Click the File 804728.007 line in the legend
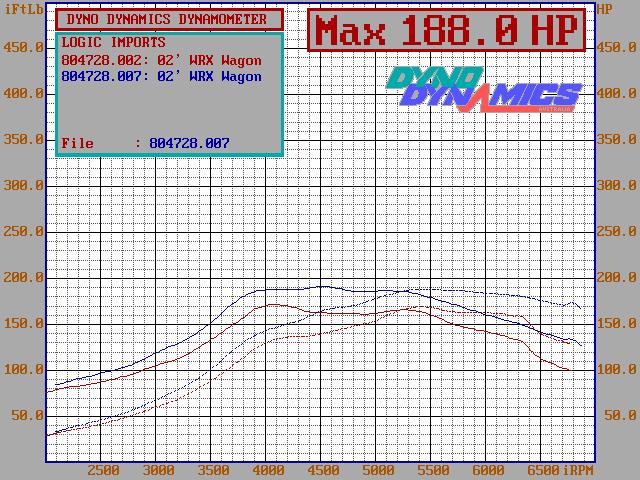 click(145, 143)
